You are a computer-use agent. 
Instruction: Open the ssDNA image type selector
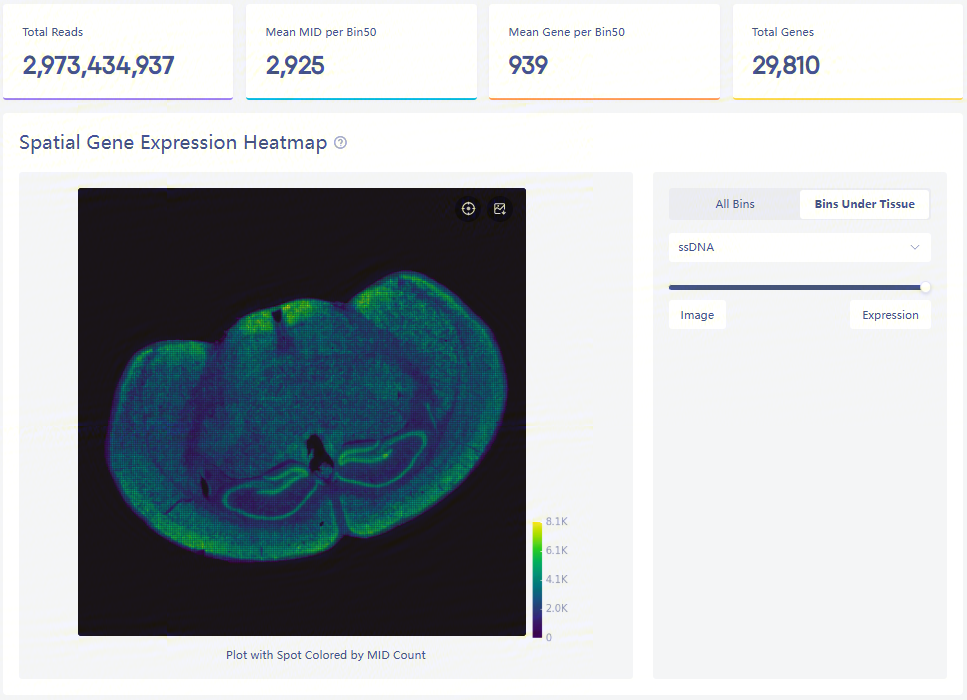[x=798, y=247]
